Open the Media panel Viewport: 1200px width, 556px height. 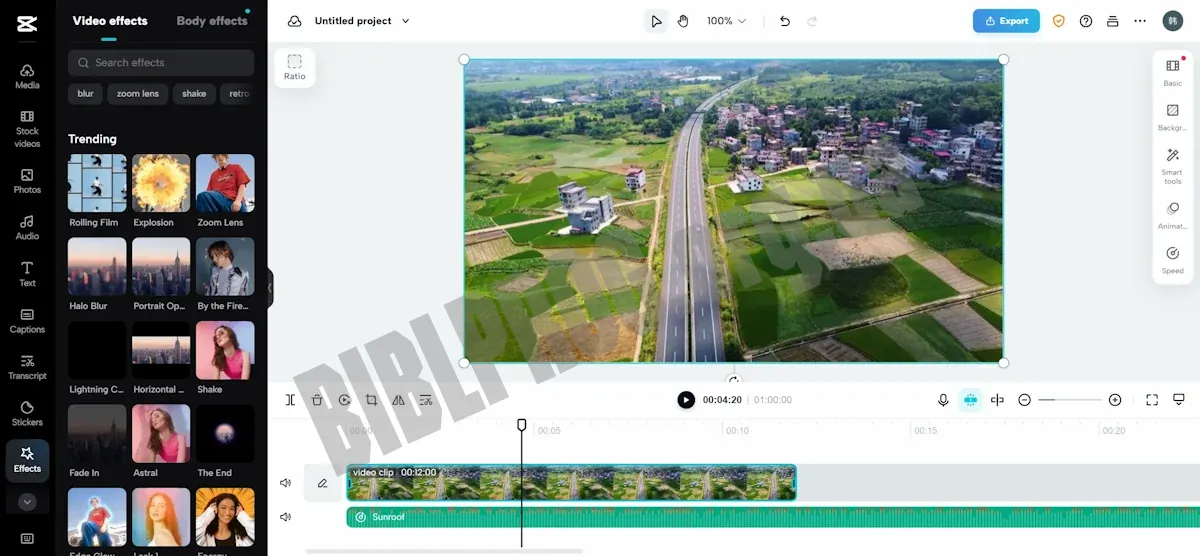[27, 76]
